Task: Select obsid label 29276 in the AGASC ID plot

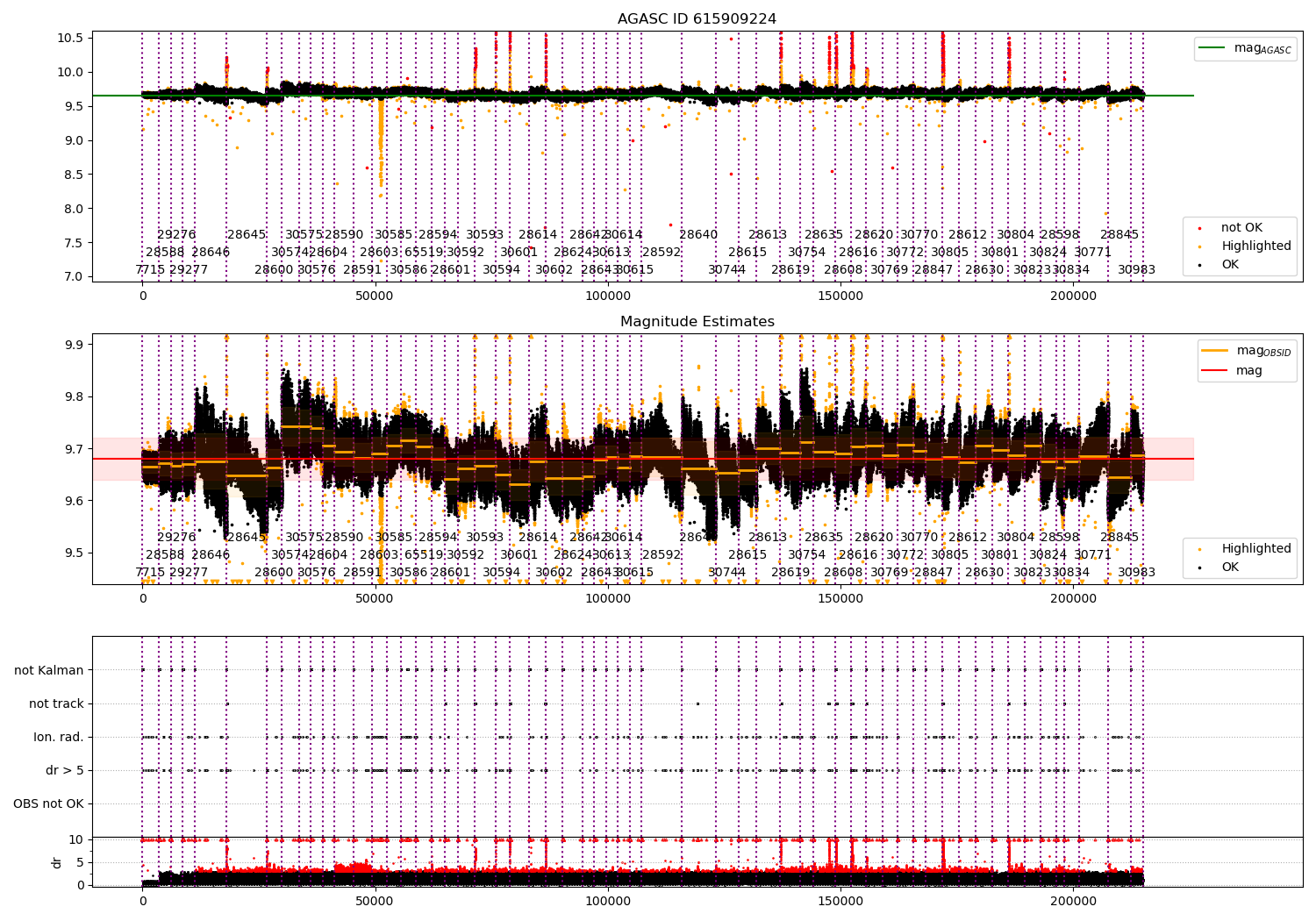Action: [176, 234]
